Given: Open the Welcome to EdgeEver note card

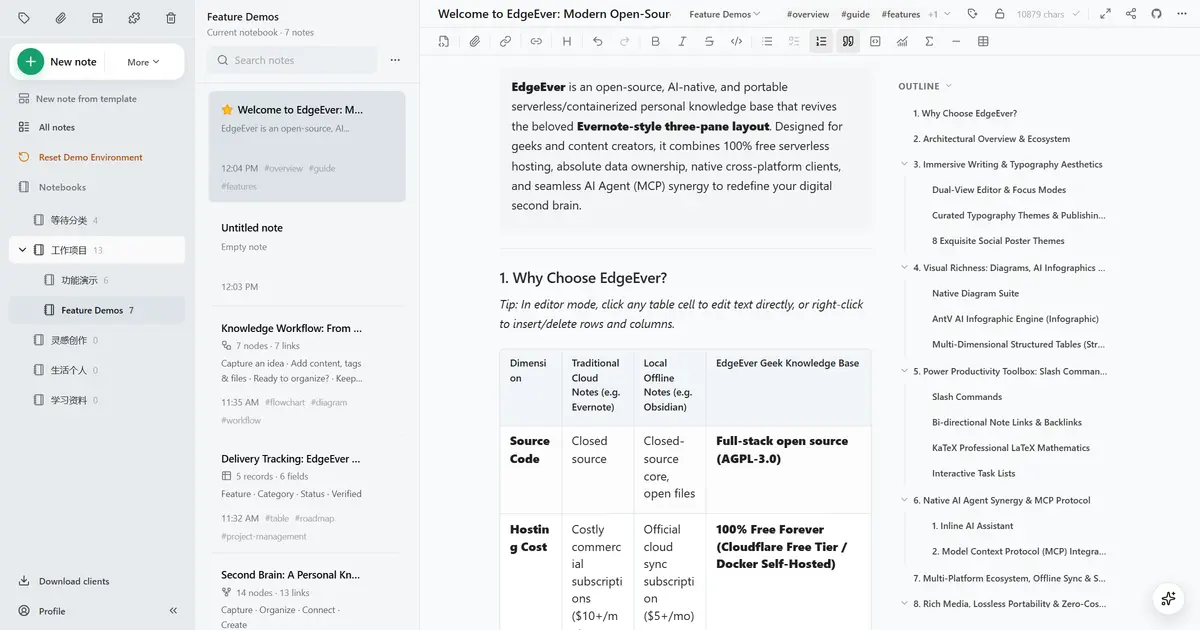Looking at the screenshot, I should 307,147.
